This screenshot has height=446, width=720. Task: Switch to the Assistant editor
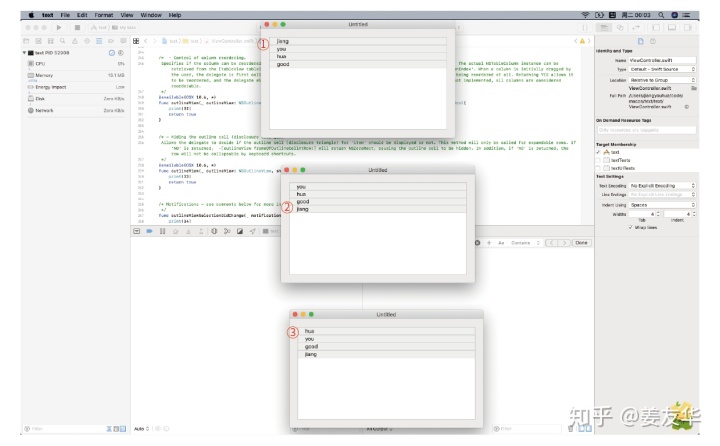(620, 28)
